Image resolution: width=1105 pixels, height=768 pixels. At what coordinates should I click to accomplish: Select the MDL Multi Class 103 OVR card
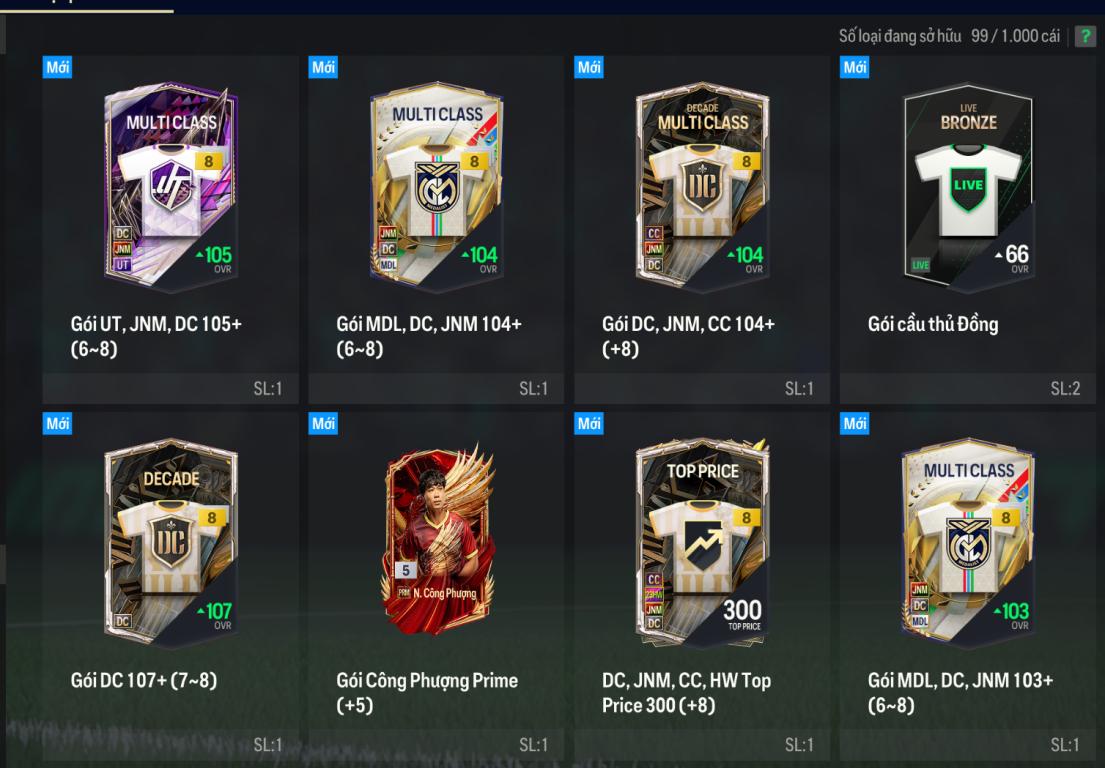[x=968, y=543]
